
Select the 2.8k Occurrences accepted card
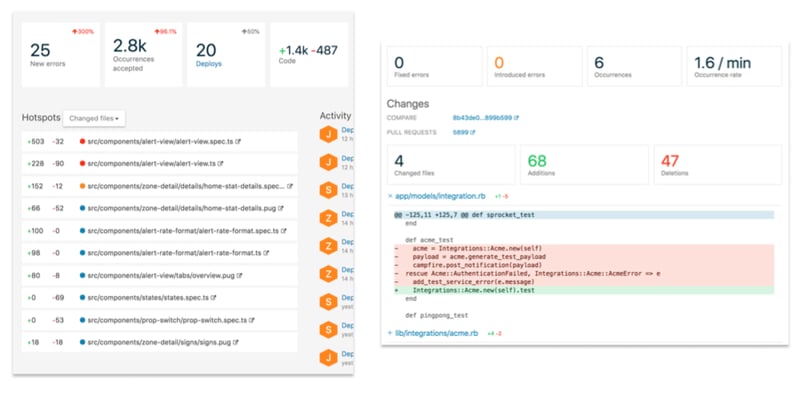143,55
